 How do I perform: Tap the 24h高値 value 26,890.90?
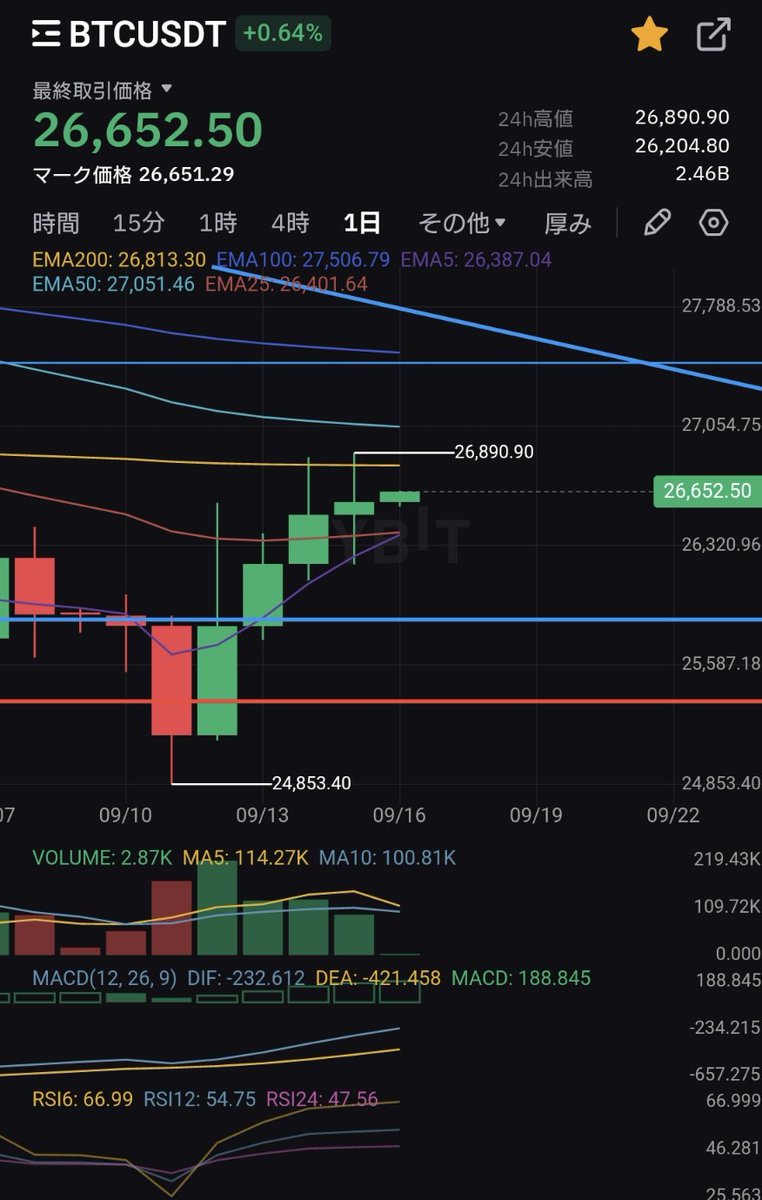point(682,117)
